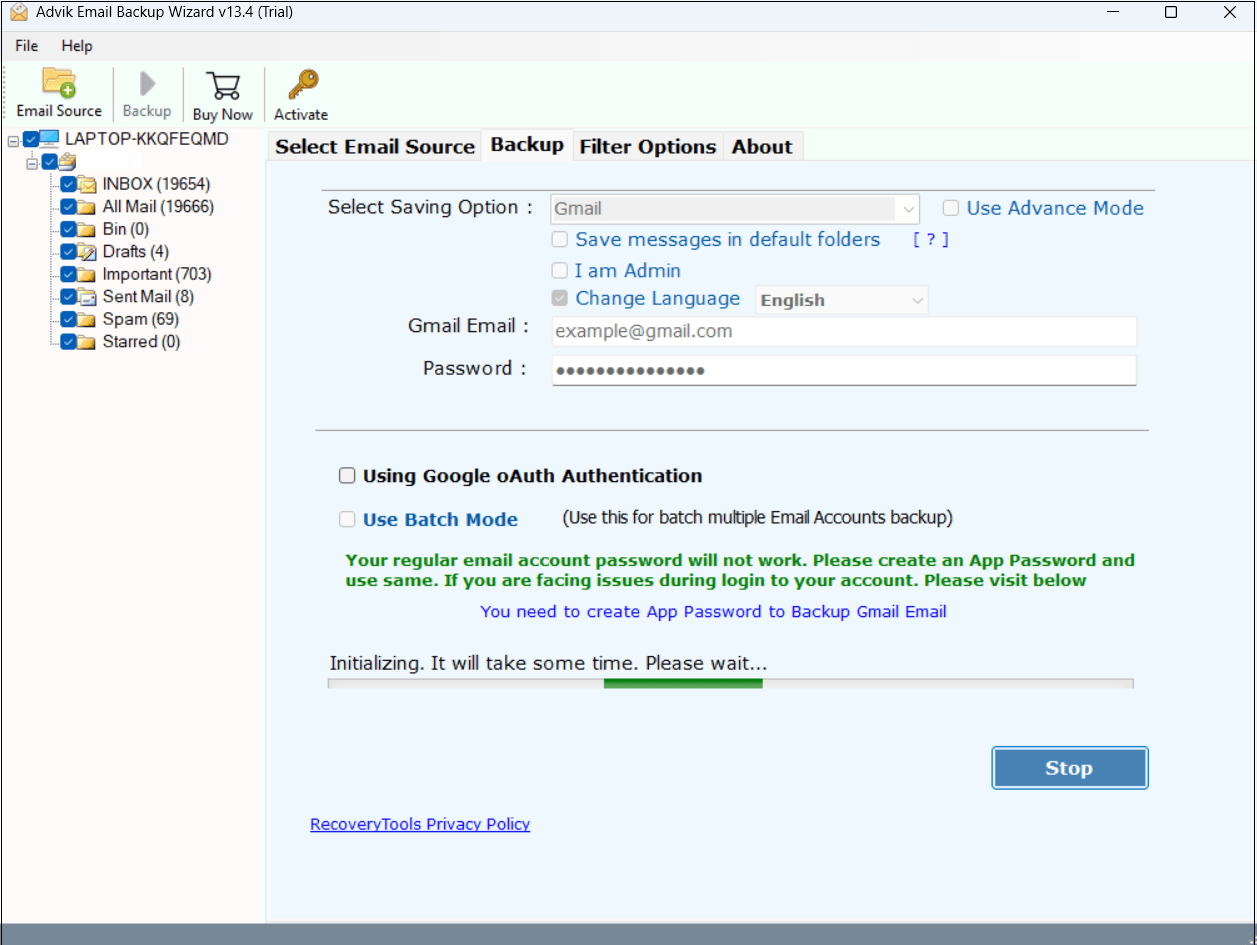
Task: Collapse the mail account tree node
Action: pos(31,162)
